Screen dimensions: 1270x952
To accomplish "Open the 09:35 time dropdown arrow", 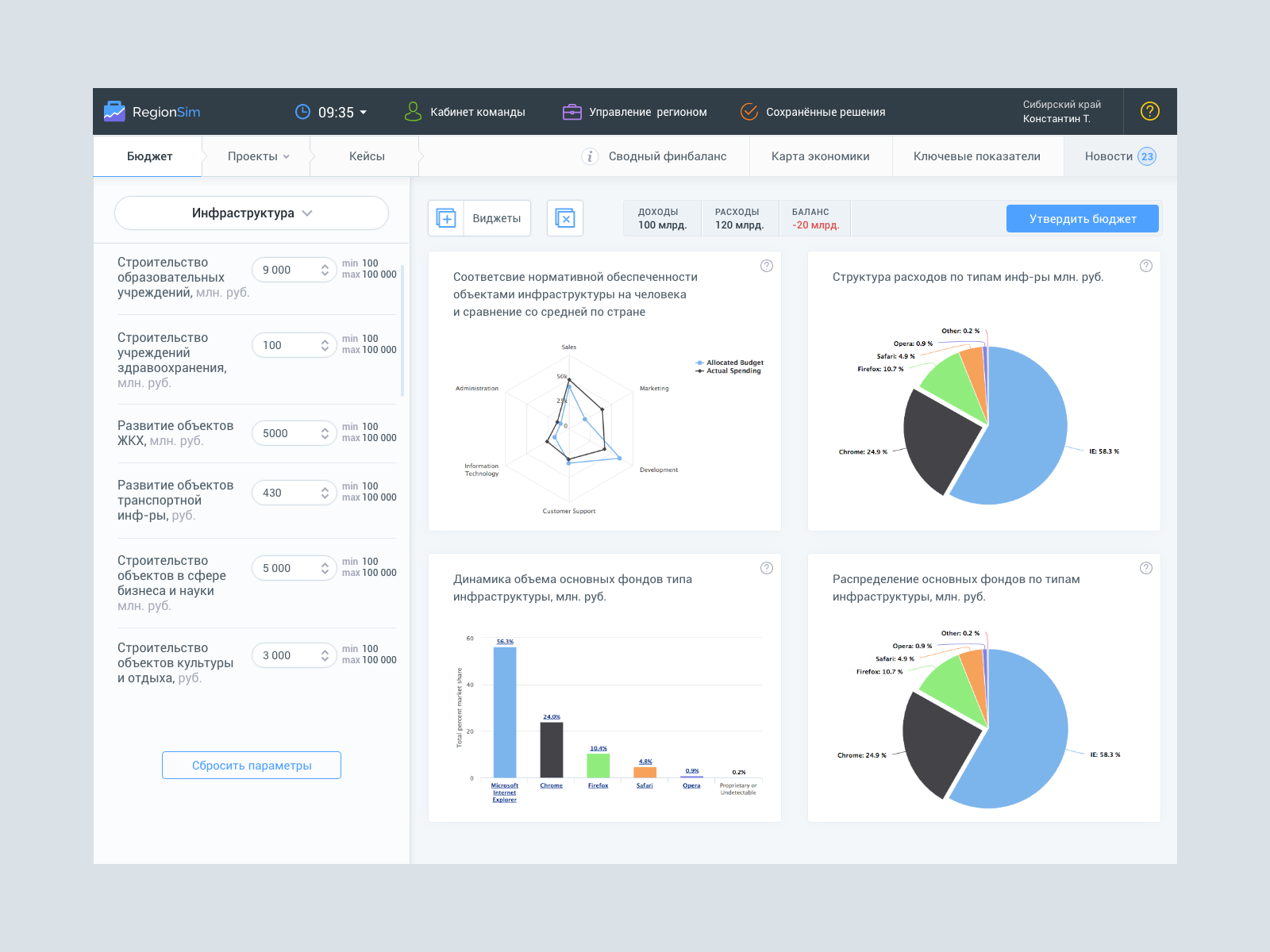I will pos(364,113).
